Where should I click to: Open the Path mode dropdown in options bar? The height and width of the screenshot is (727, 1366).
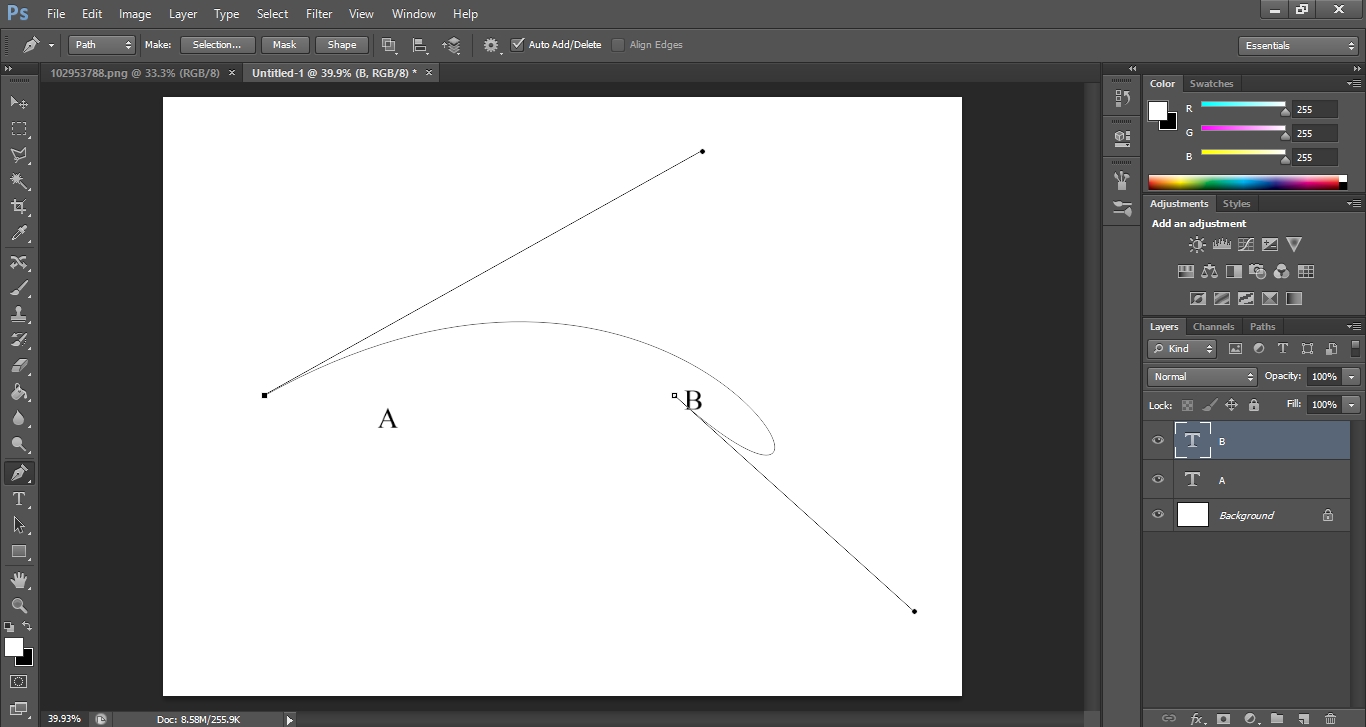[x=100, y=44]
